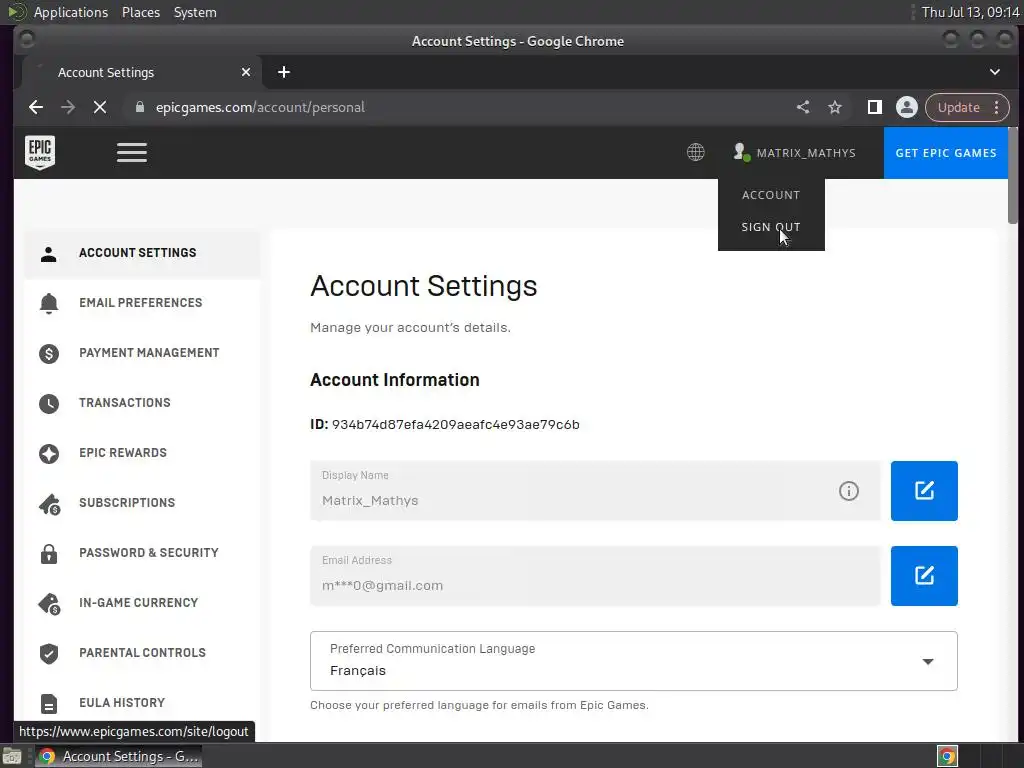Open PARENTAL CONTROLS in the sidebar
Viewport: 1024px width, 768px height.
[142, 653]
